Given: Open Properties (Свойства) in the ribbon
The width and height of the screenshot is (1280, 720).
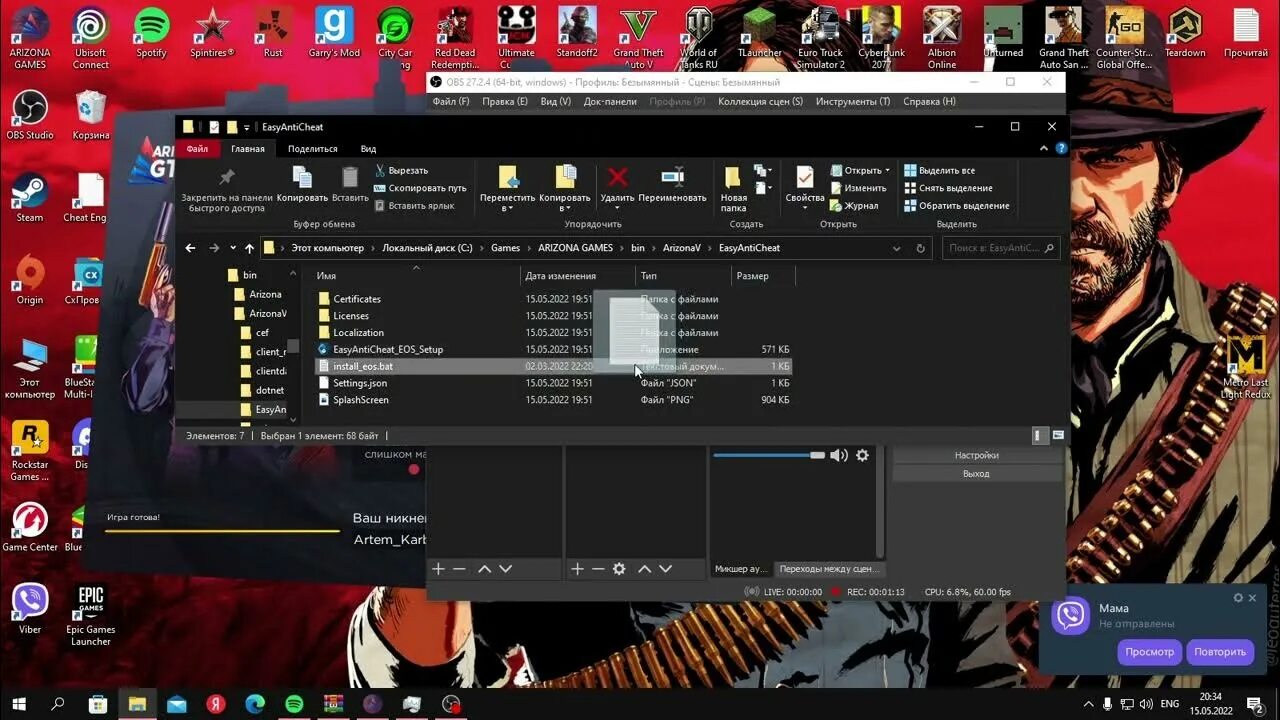Looking at the screenshot, I should pos(804,187).
